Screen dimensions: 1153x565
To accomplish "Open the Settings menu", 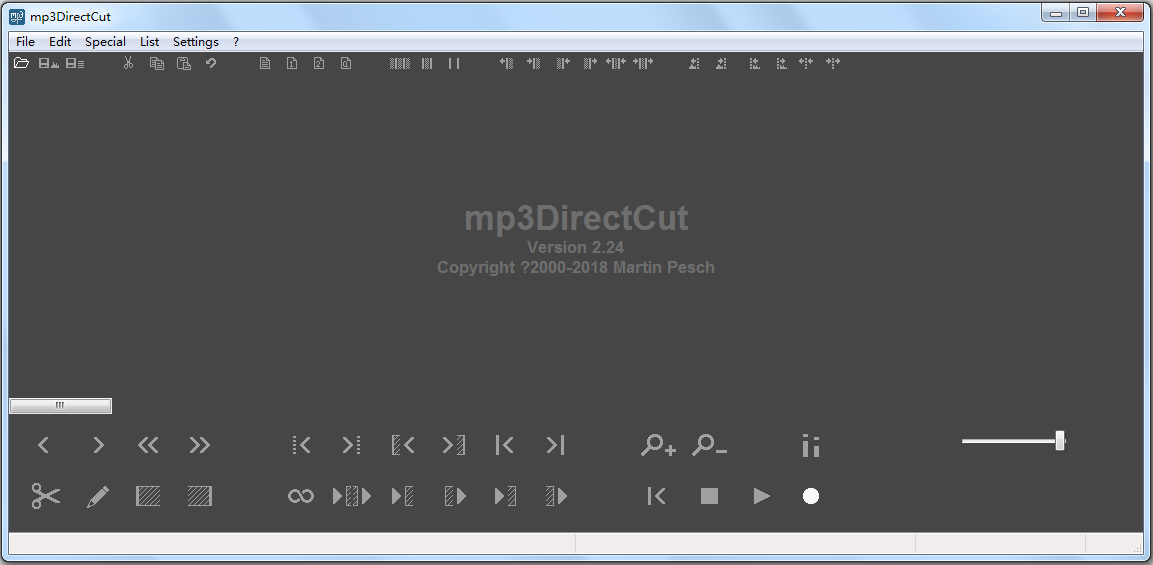I will tap(195, 42).
